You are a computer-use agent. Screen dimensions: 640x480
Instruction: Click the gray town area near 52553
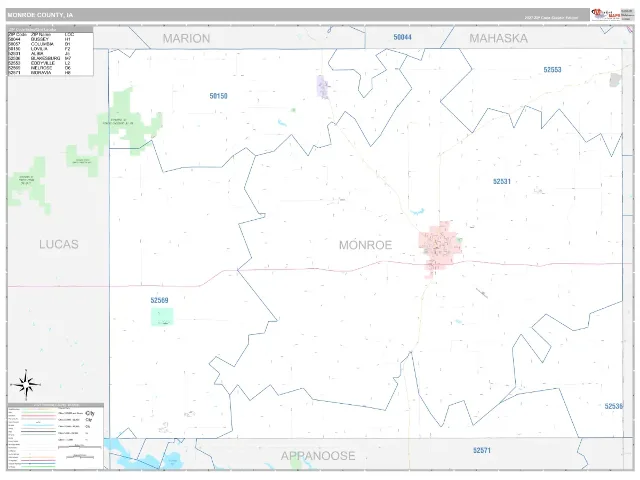click(615, 80)
